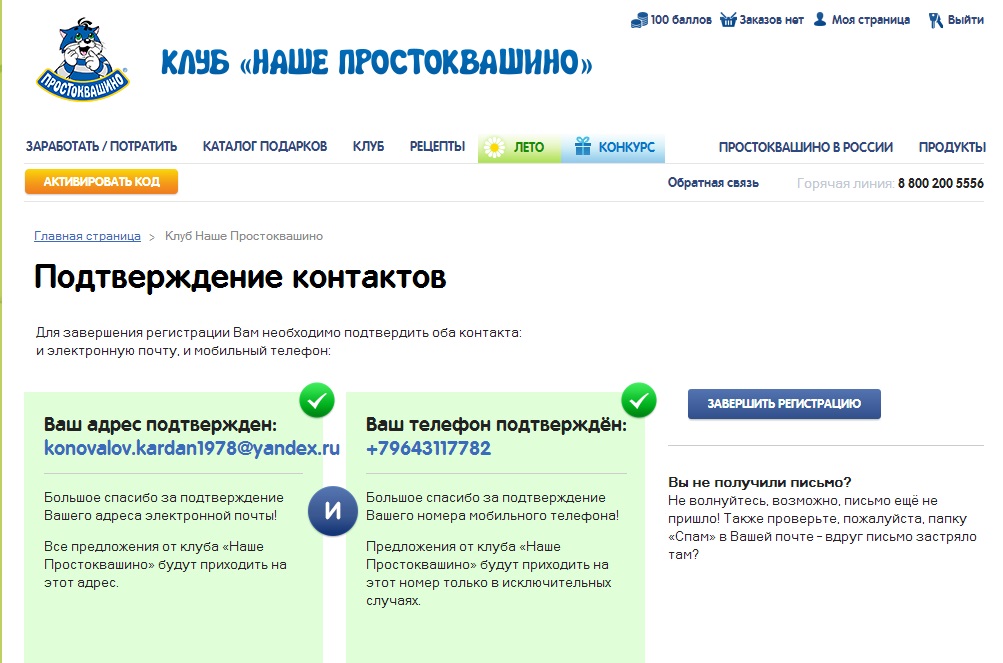This screenshot has width=1003, height=663.
Task: Open РЕЦЕПТЫ menu item
Action: (x=438, y=147)
